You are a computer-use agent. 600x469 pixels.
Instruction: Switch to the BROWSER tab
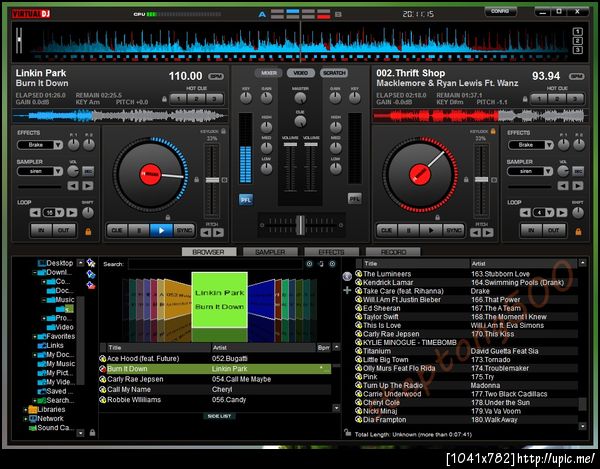pyautogui.click(x=209, y=252)
